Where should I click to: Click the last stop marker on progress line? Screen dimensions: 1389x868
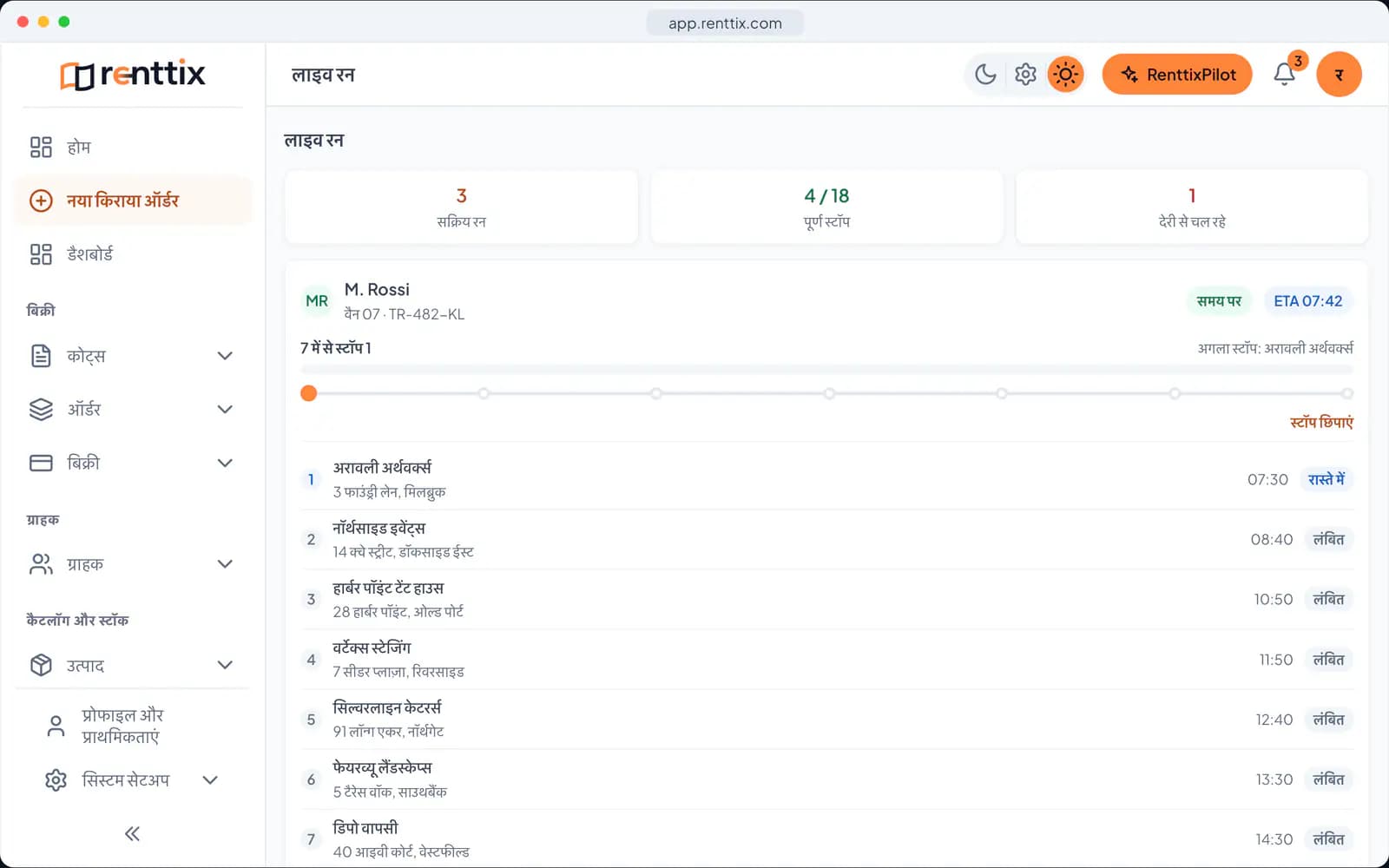click(x=1346, y=393)
